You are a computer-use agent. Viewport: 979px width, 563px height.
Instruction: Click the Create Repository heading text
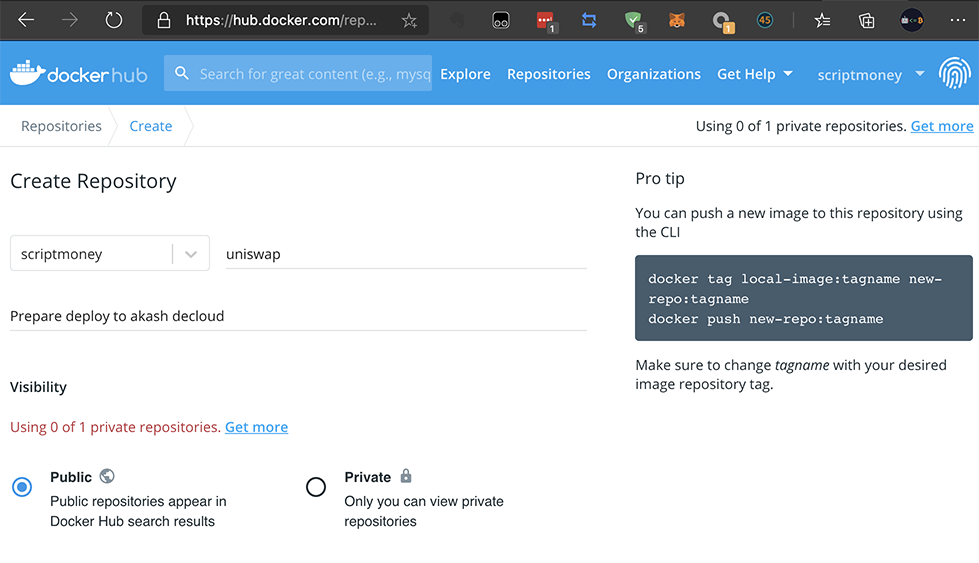tap(93, 181)
